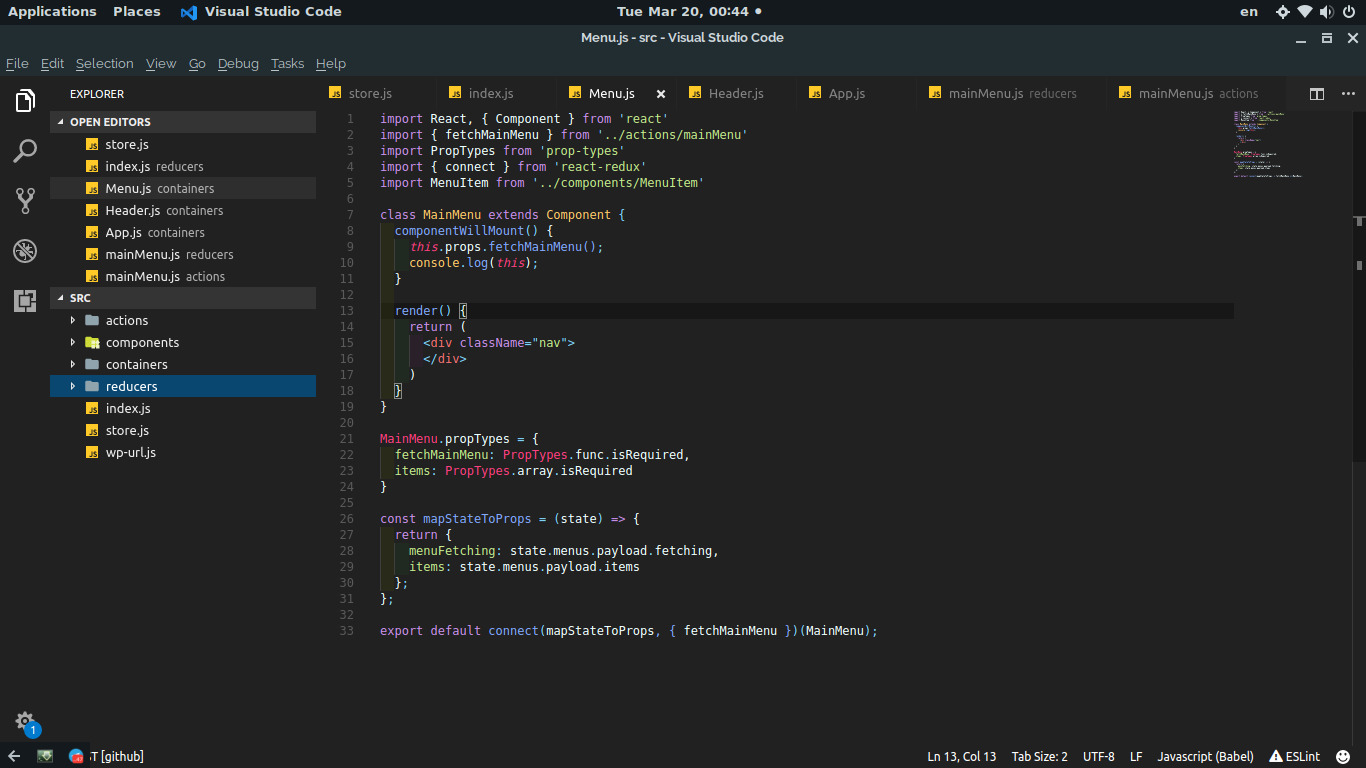Screen dimensions: 1366x768
Task: Click the en keyboard layout indicator
Action: (x=1249, y=12)
